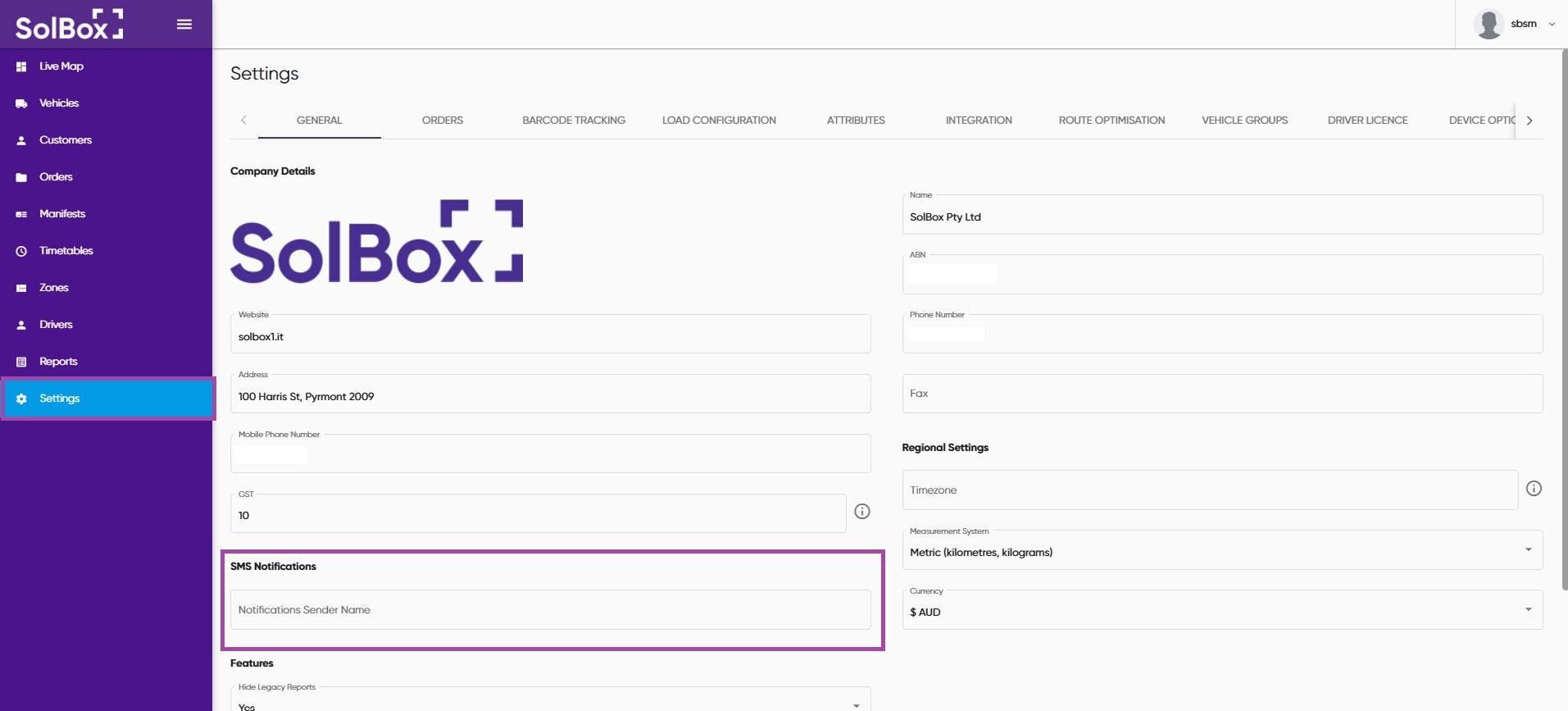Click the Live Map sidebar icon
This screenshot has width=1568, height=711.
21,66
